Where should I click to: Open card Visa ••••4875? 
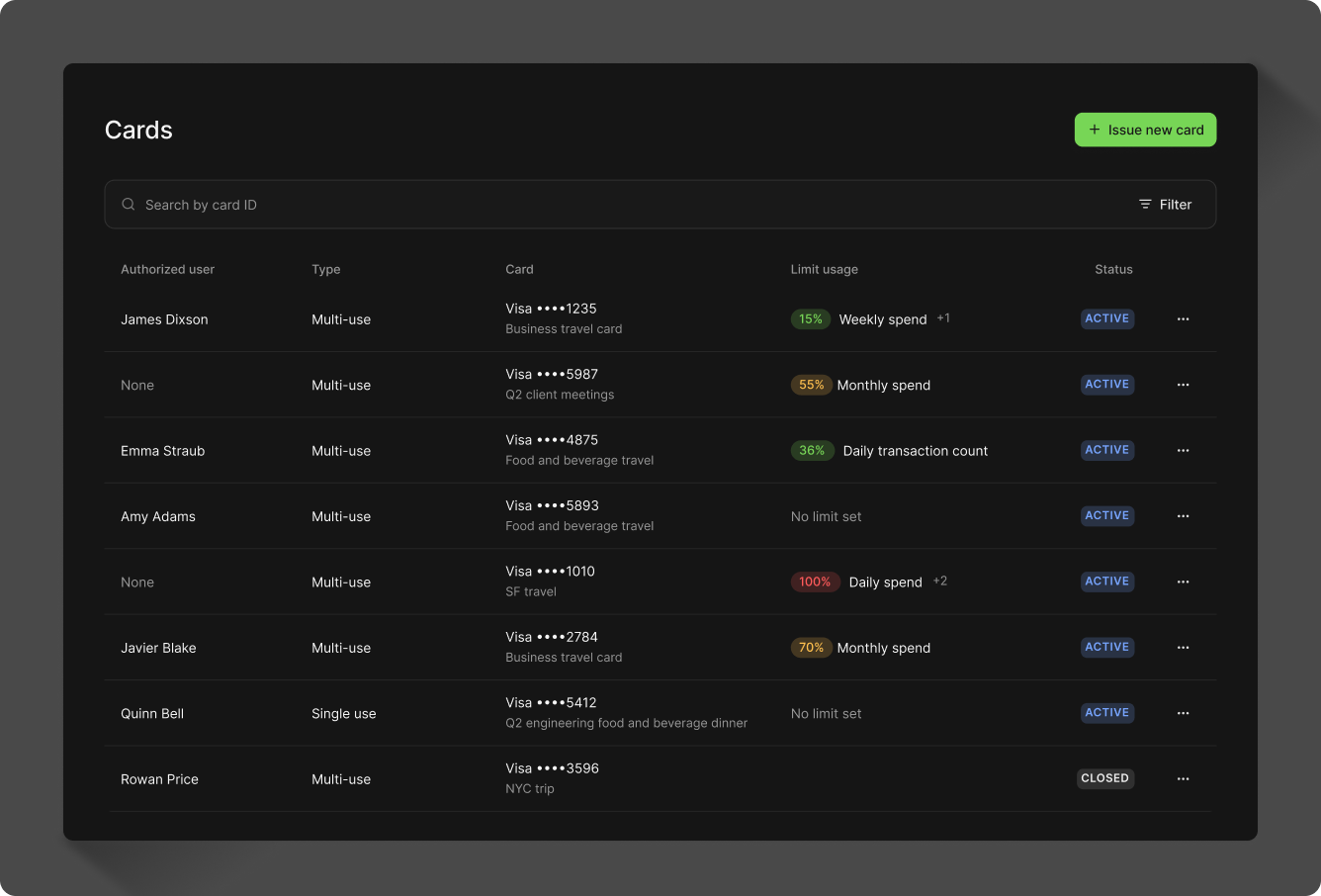pyautogui.click(x=552, y=440)
